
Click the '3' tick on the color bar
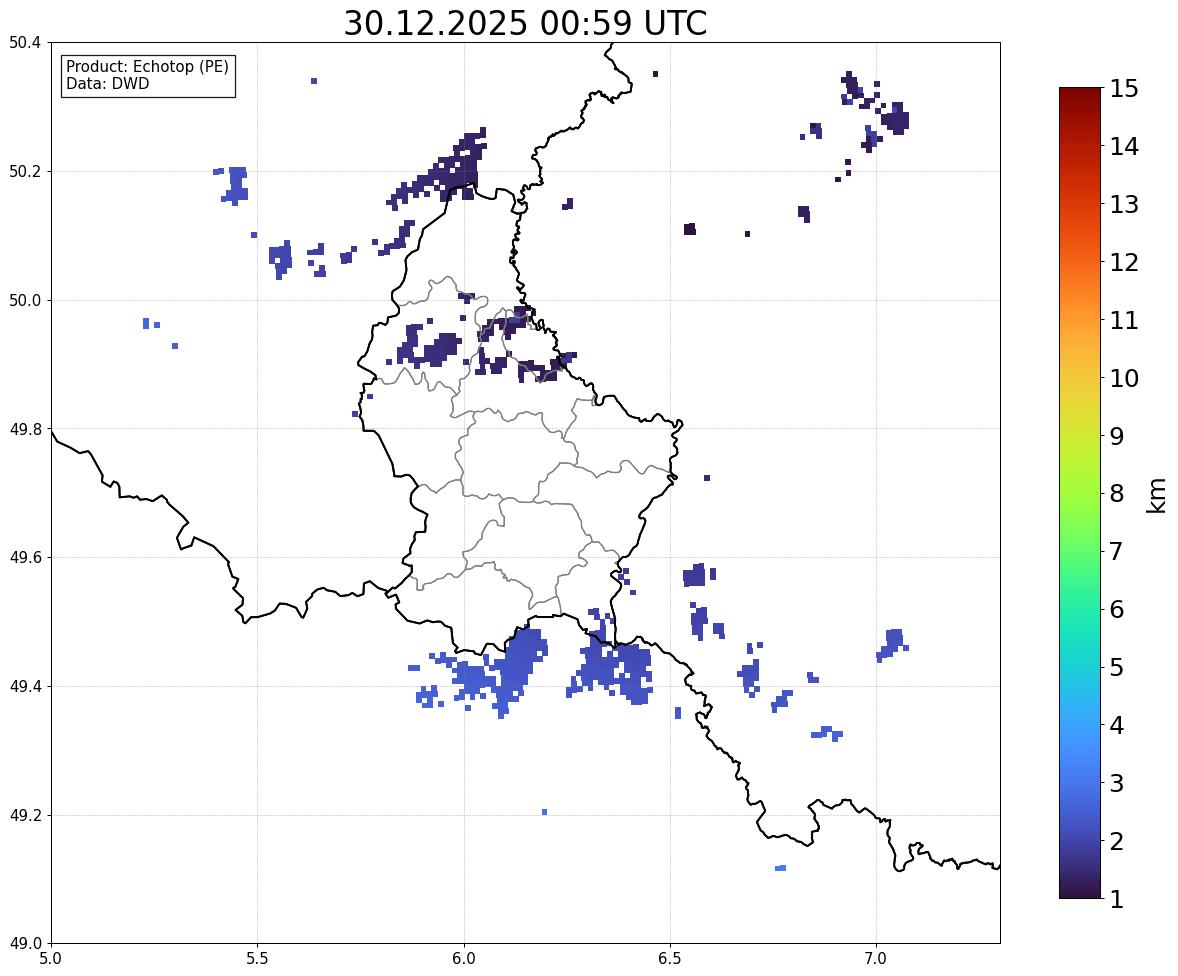click(x=1116, y=783)
